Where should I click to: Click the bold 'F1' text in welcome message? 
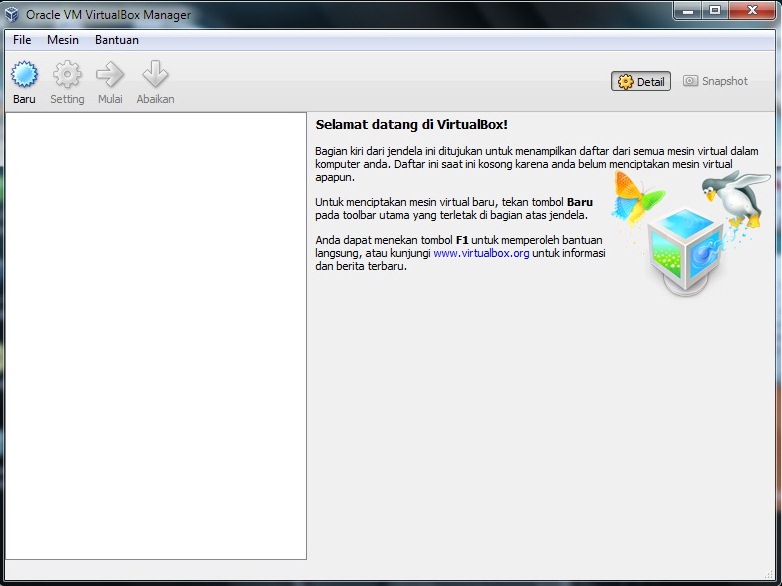pyautogui.click(x=462, y=240)
